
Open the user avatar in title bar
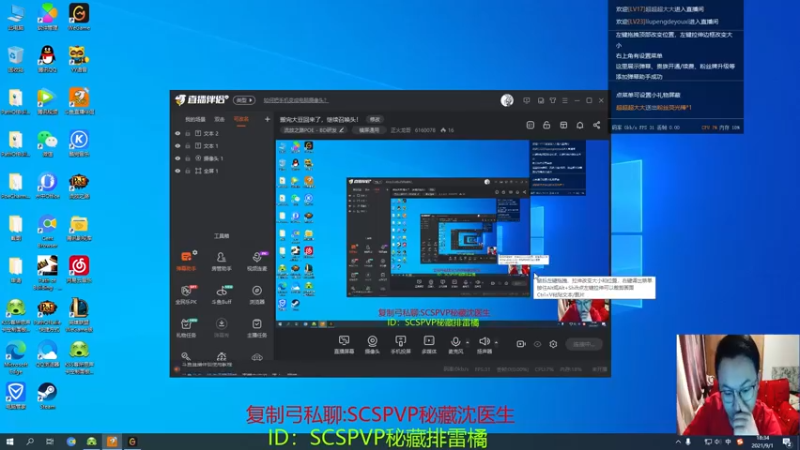[x=507, y=100]
